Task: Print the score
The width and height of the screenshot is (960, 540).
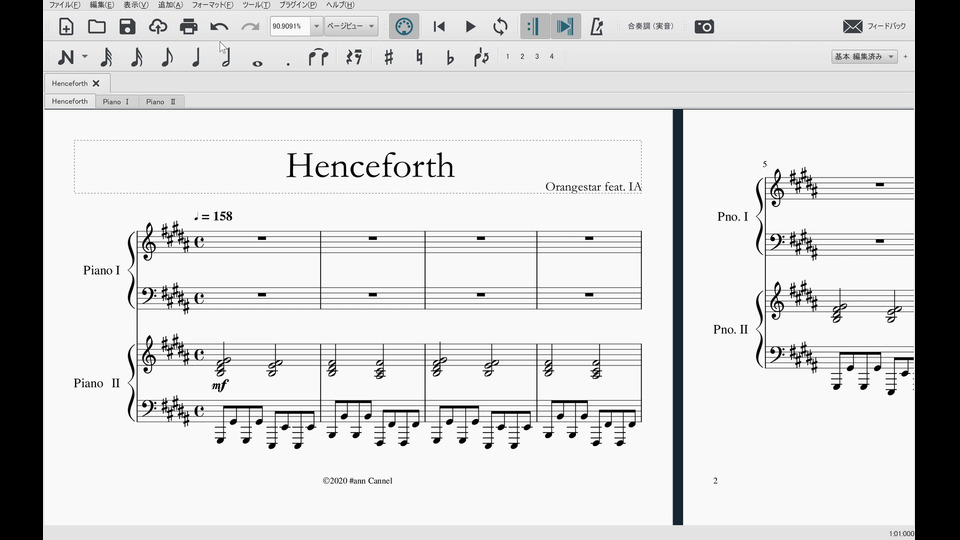Action: click(189, 26)
